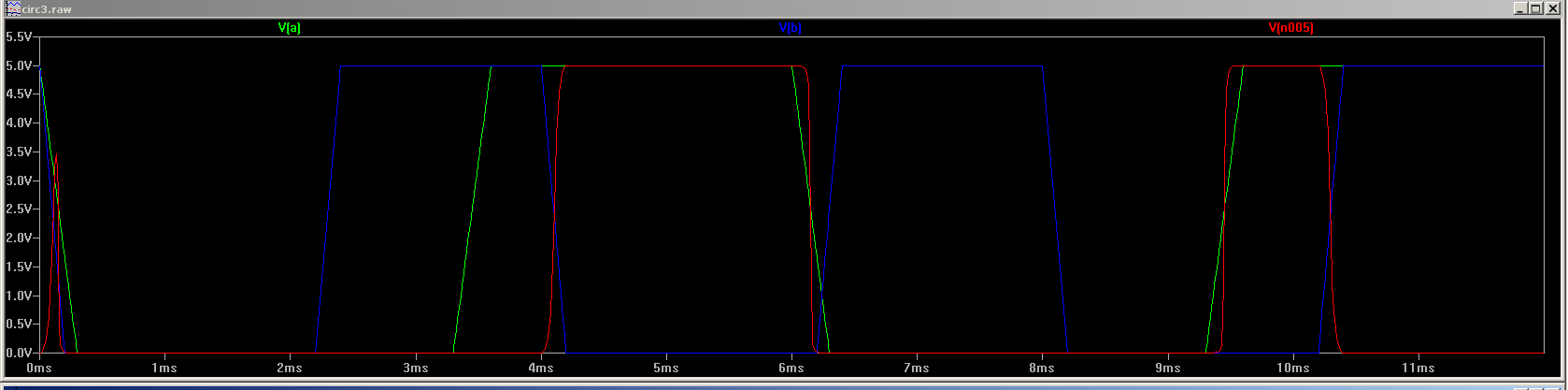Click the 11ms time axis label
This screenshot has height=390, width=1568.
click(x=1418, y=368)
